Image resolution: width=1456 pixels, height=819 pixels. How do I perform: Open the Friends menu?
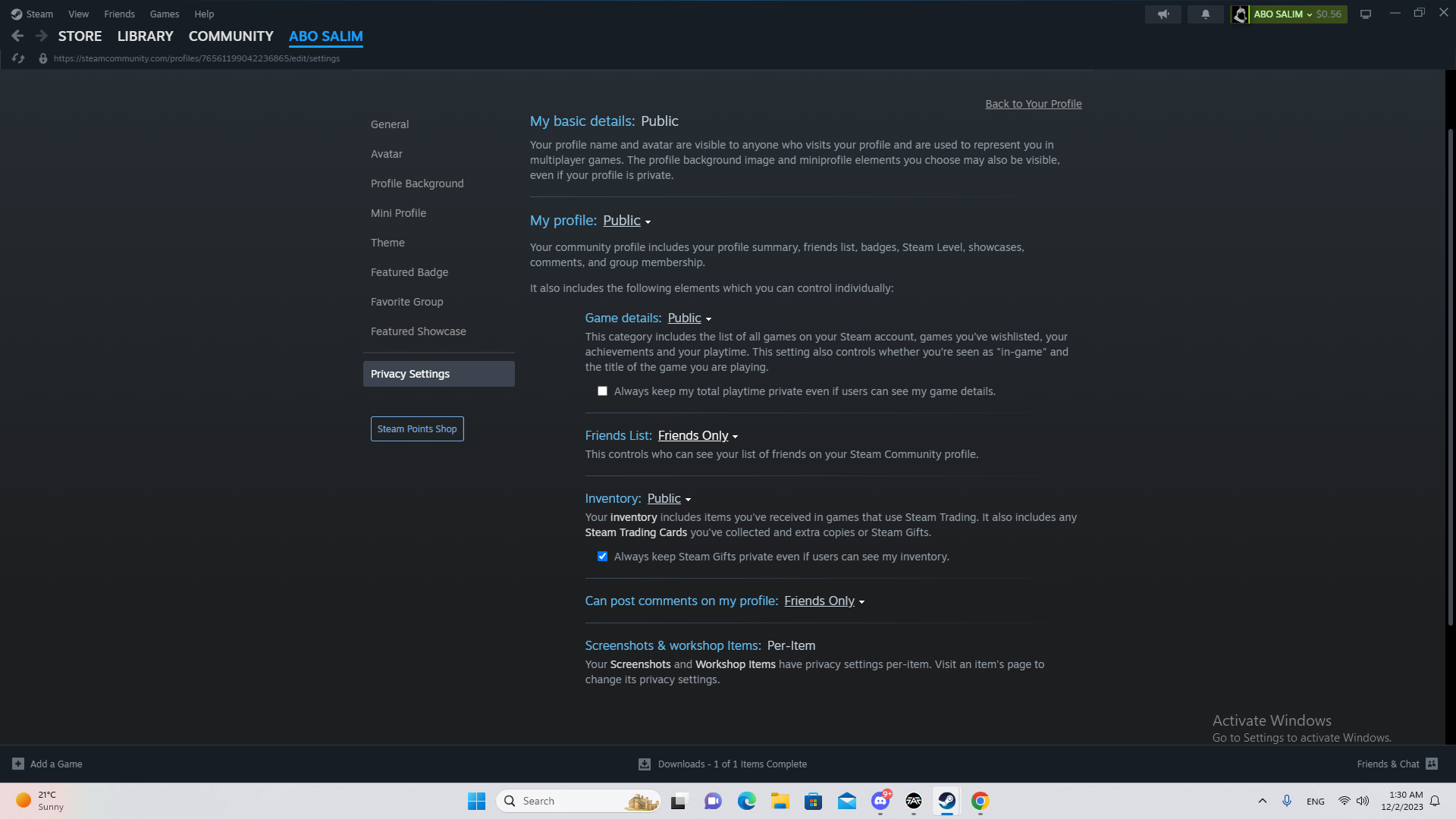[x=119, y=14]
